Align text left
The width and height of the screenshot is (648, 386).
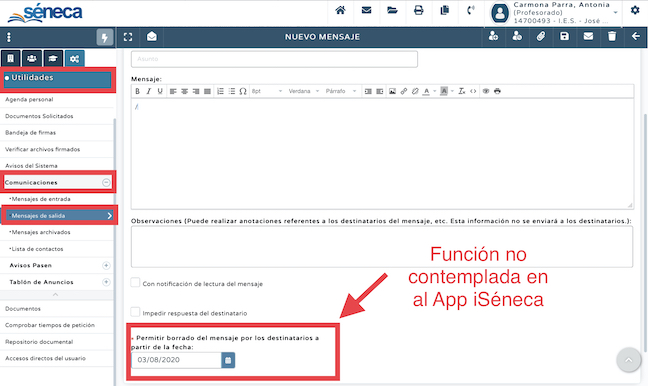pyautogui.click(x=173, y=91)
